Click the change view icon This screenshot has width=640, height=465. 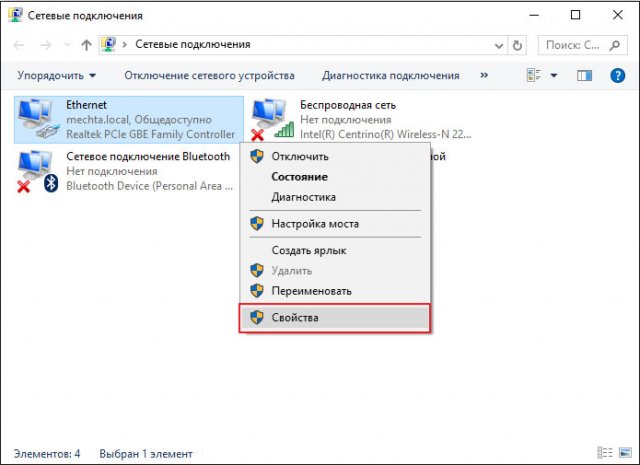coord(534,75)
